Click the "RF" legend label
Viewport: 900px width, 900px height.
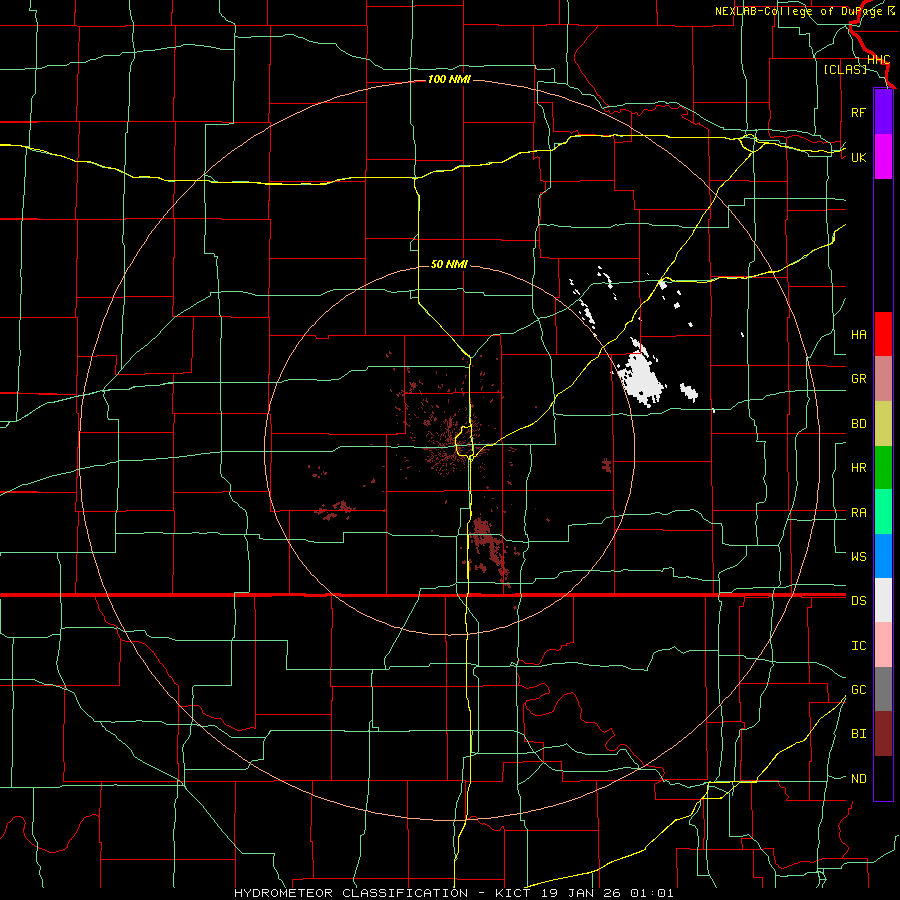[x=858, y=112]
